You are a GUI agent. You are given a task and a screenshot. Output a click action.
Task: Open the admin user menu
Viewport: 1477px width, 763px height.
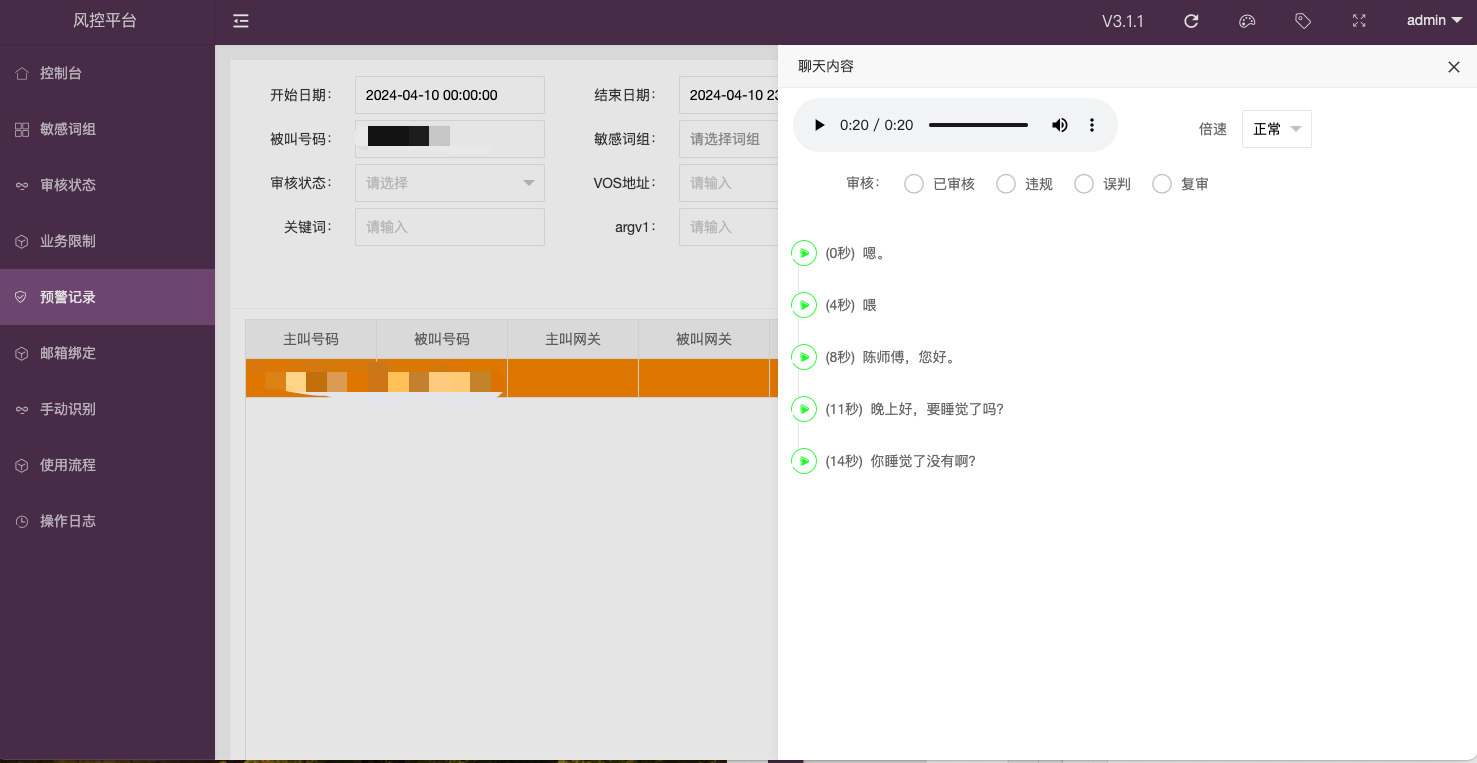1434,20
